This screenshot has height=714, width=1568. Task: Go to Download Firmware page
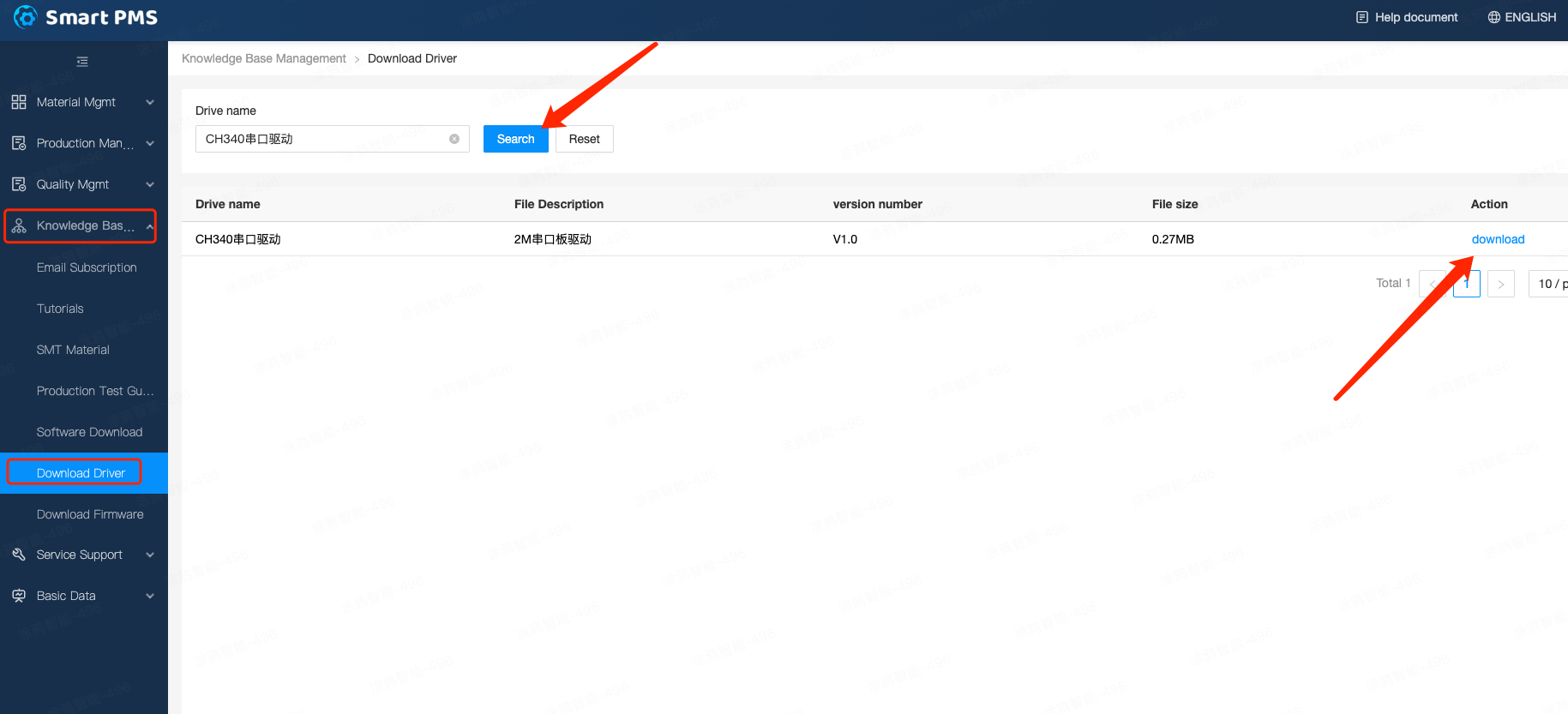click(x=90, y=514)
